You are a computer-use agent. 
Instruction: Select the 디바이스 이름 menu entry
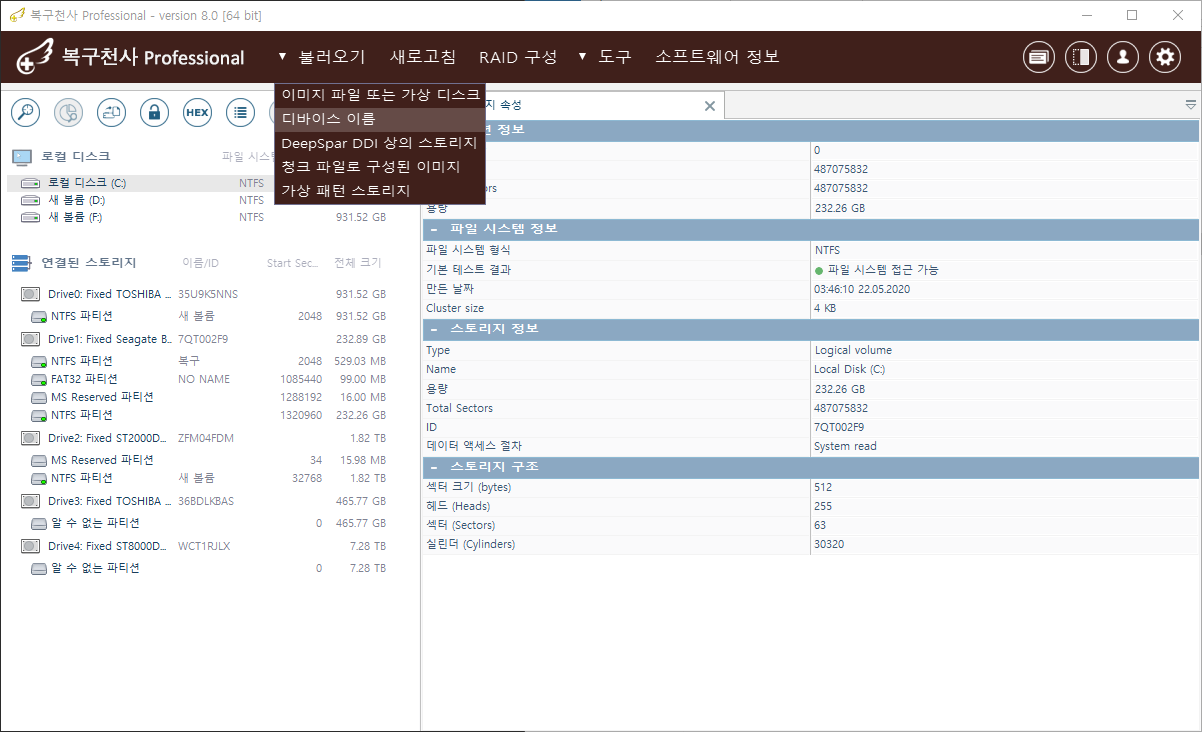tap(329, 119)
